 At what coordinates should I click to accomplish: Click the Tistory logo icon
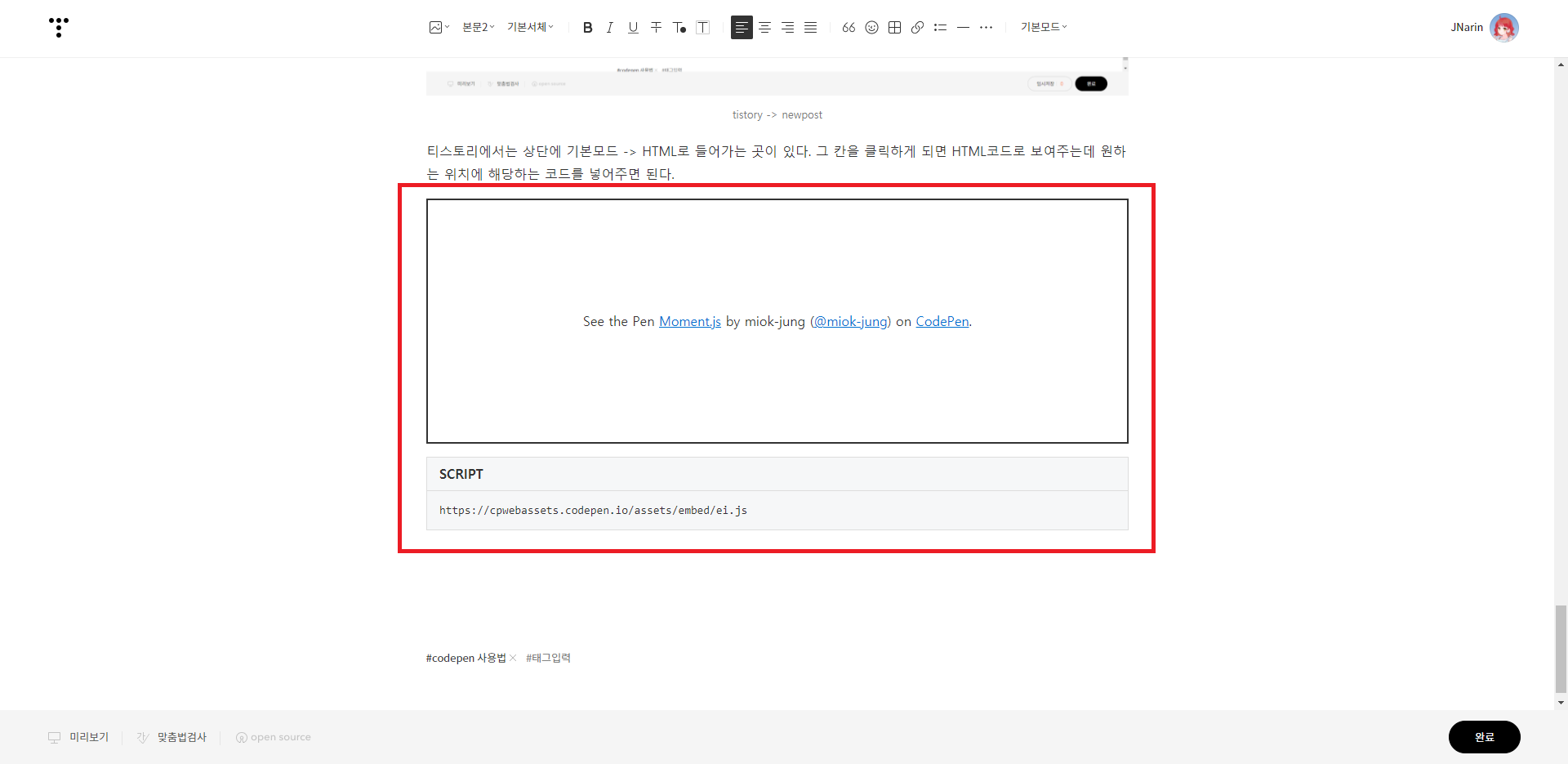59,27
